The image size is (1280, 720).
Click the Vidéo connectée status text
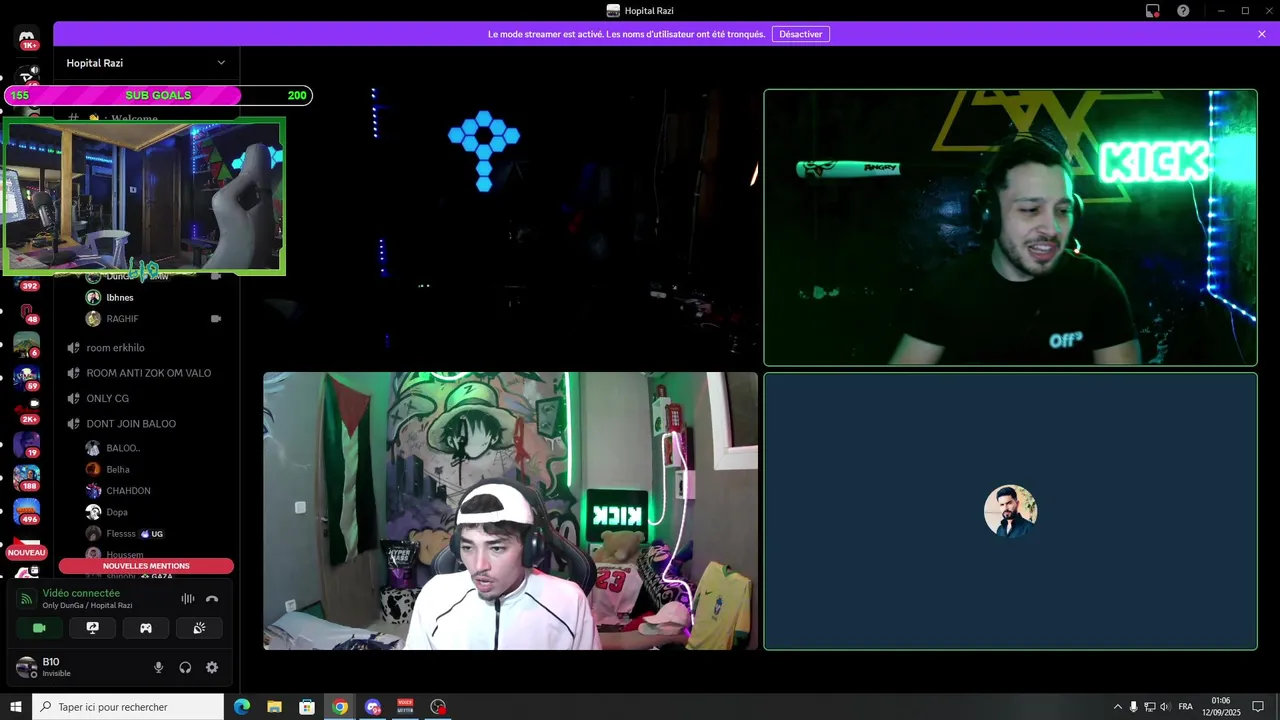tap(81, 593)
